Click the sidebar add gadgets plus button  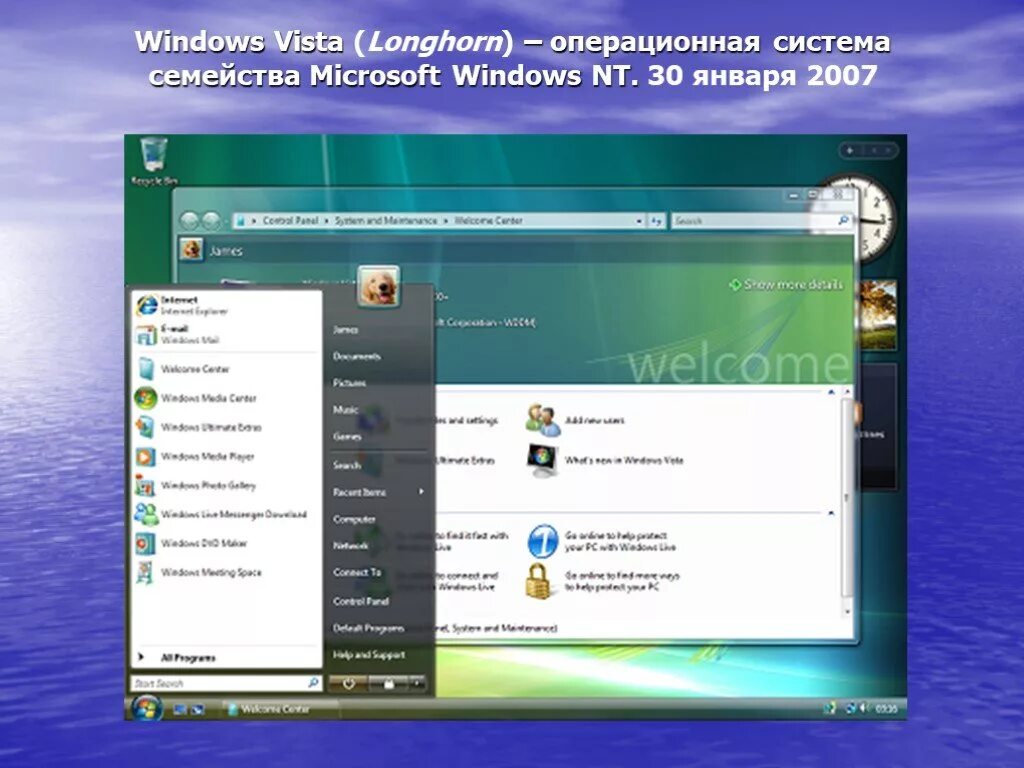(850, 151)
